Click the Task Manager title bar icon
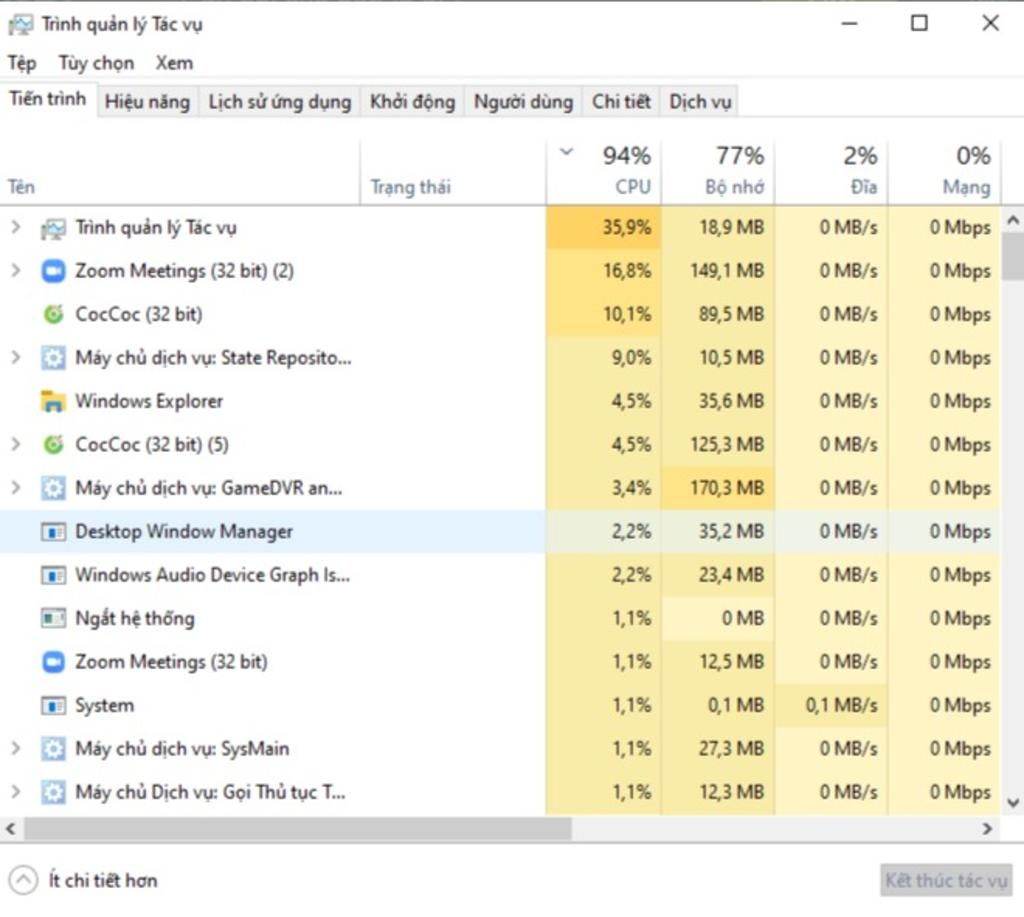Screen dimensions: 1024x917 20,25
